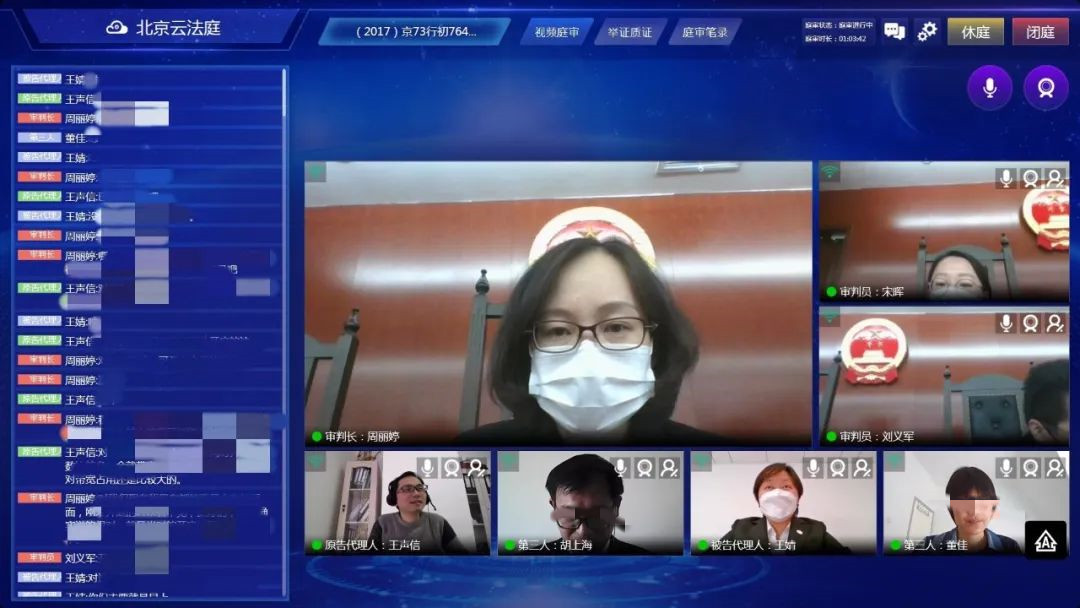The image size is (1080, 608).
Task: Click user edit icon on 董佳 tile
Action: tap(1055, 468)
